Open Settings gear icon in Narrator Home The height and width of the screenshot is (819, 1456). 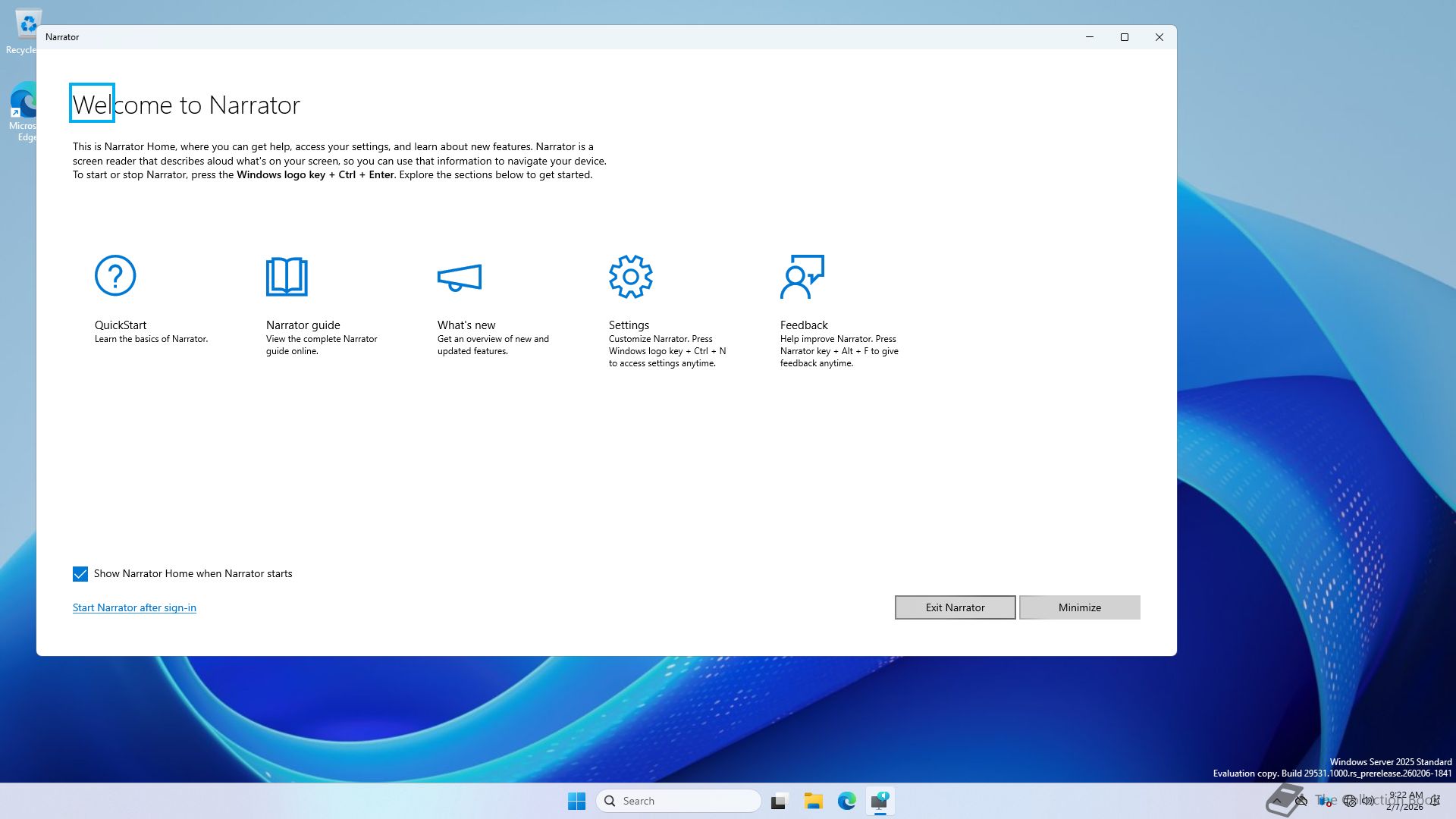tap(630, 276)
